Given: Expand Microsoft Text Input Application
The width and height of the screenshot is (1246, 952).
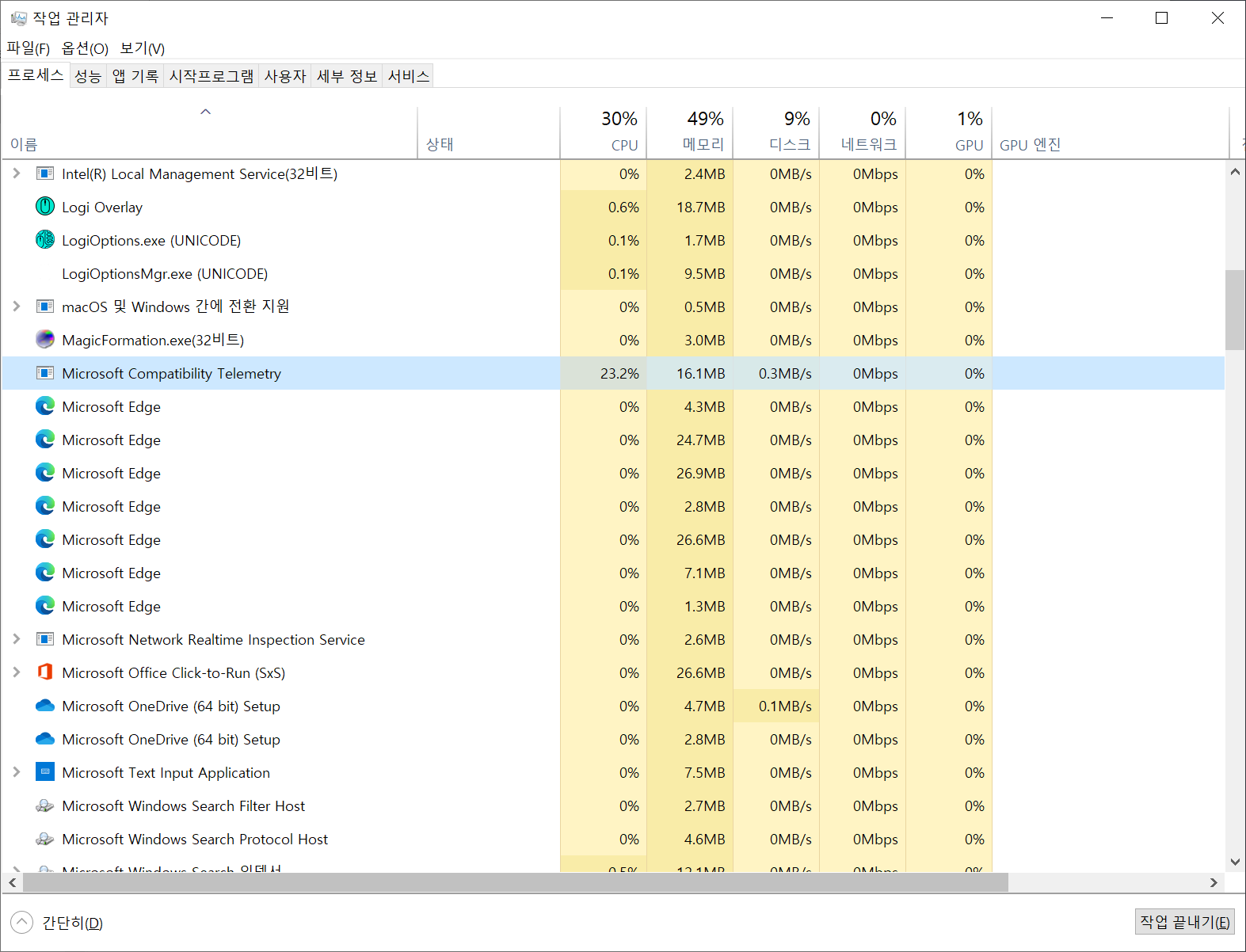Looking at the screenshot, I should click(17, 772).
